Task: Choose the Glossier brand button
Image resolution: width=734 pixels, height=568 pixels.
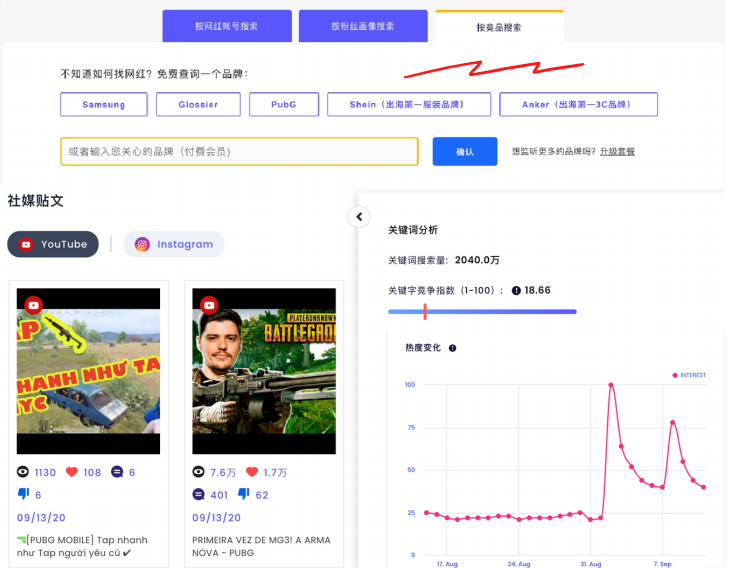Action: coord(198,104)
